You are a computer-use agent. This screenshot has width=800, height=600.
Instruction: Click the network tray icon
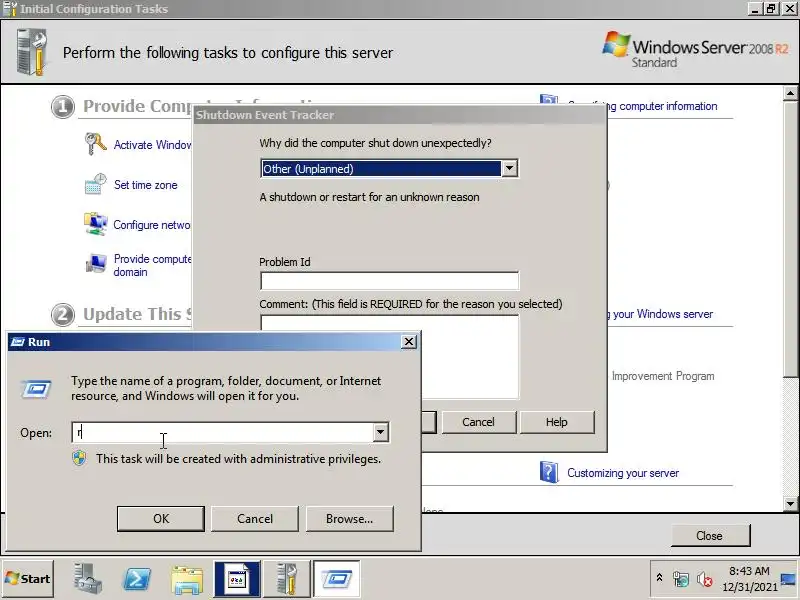[x=681, y=579]
